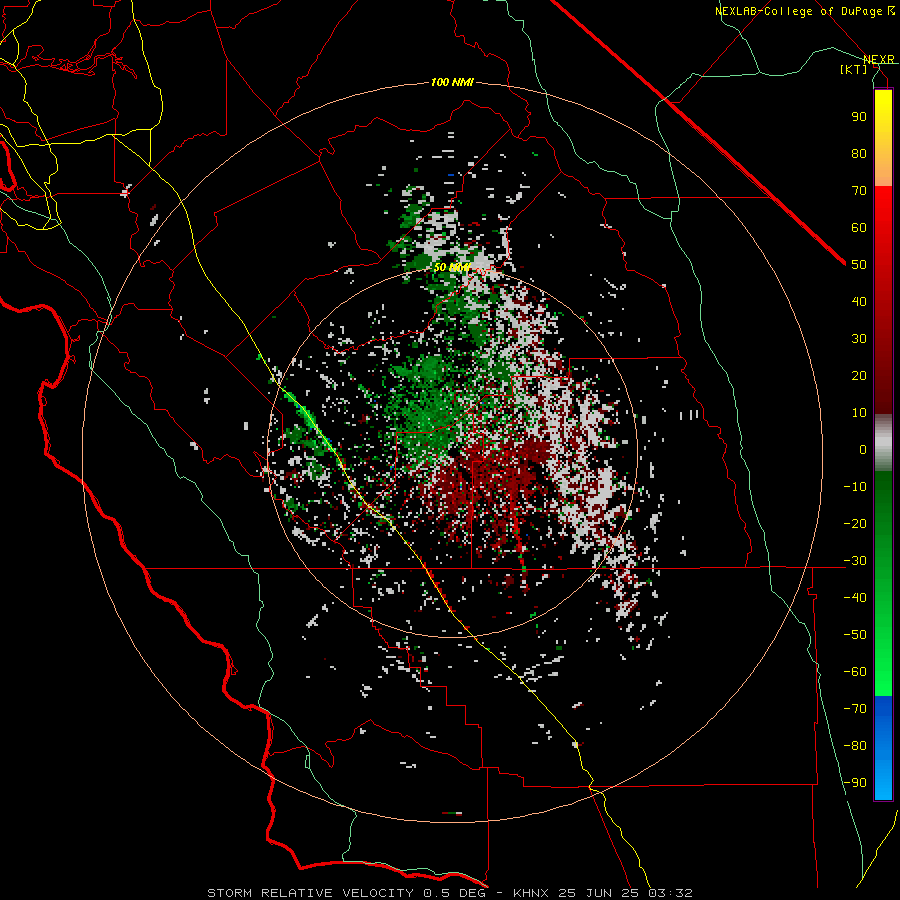Viewport: 900px width, 900px height.
Task: Click the -10 value on velocity scale
Action: click(855, 487)
